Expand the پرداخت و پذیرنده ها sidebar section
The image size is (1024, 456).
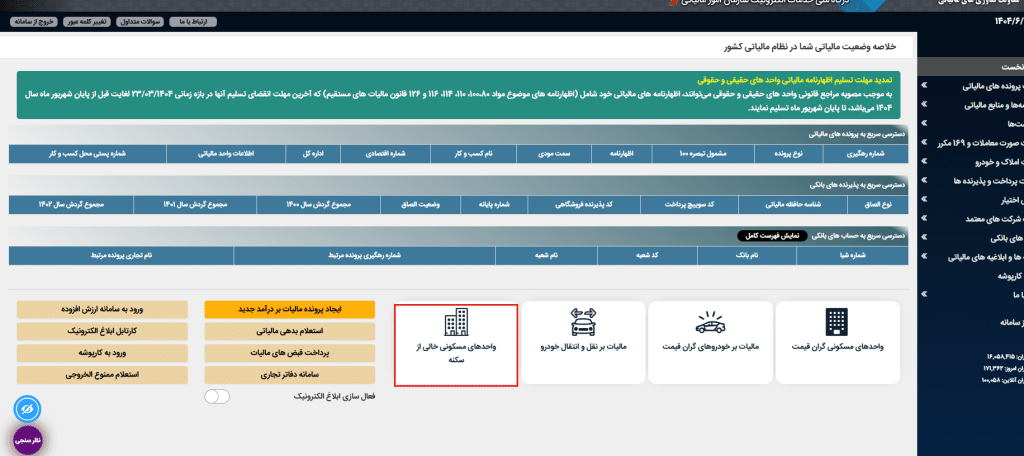(975, 180)
